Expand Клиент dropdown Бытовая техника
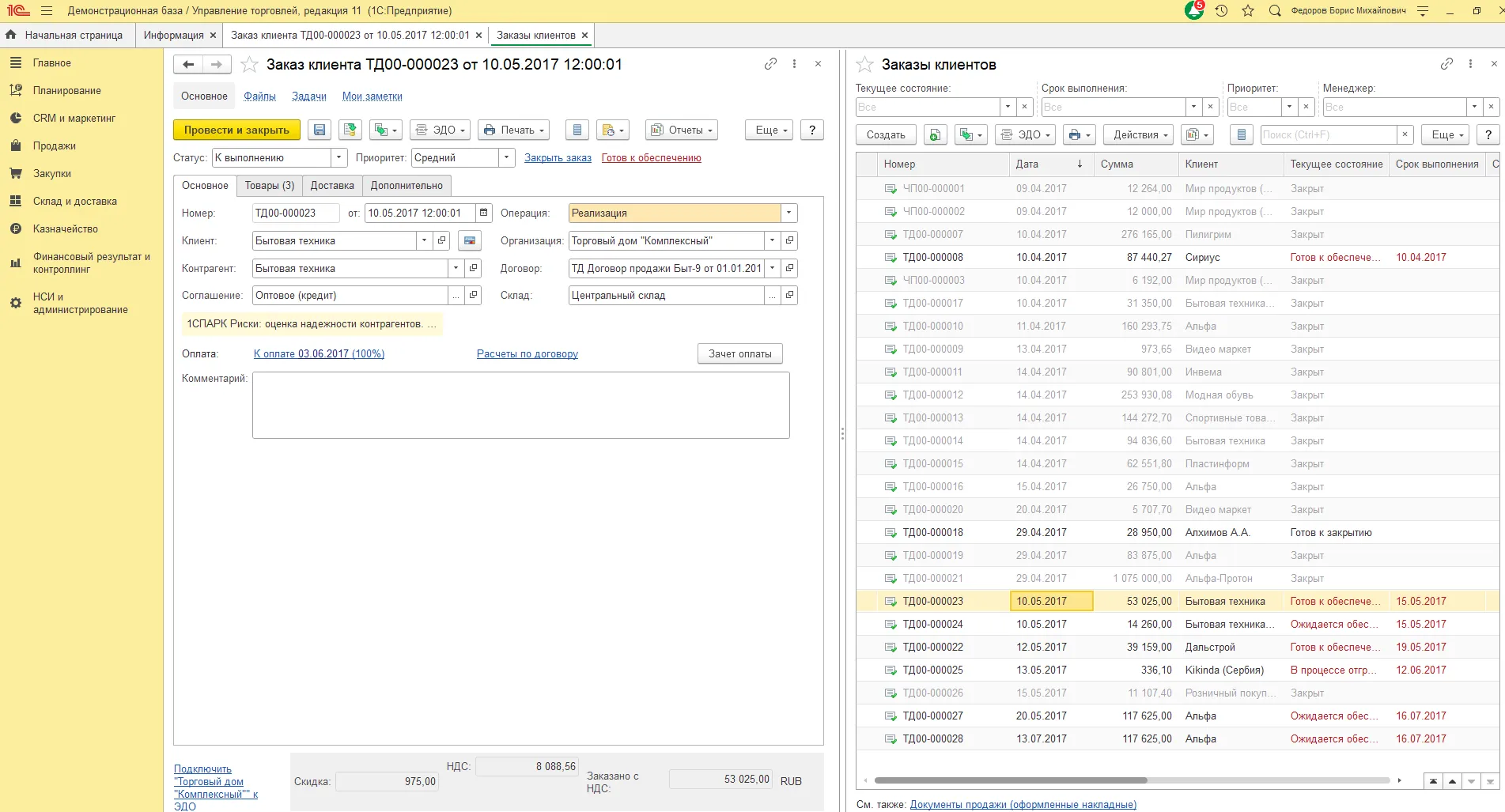The height and width of the screenshot is (812, 1505). [425, 240]
